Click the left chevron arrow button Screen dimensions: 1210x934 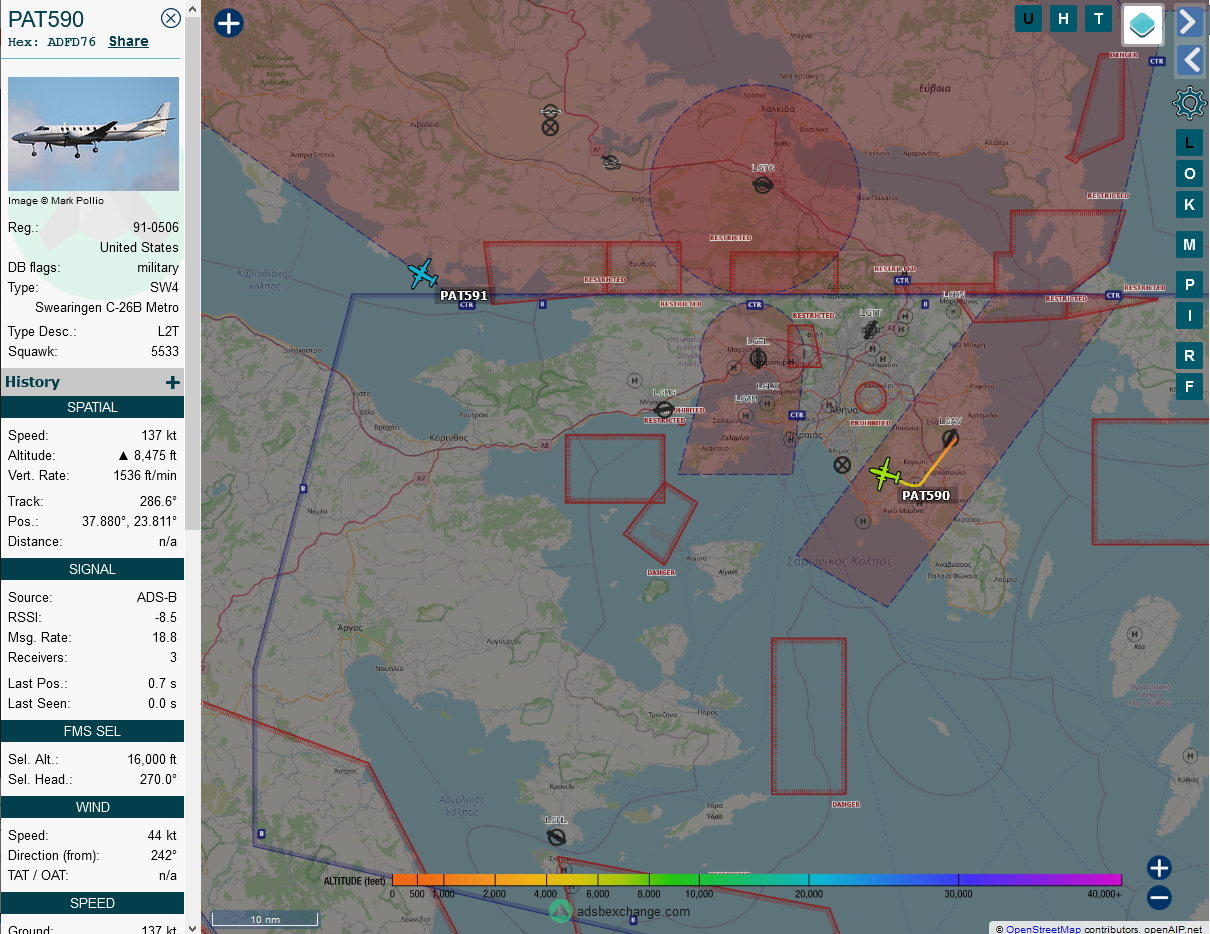coord(1189,60)
